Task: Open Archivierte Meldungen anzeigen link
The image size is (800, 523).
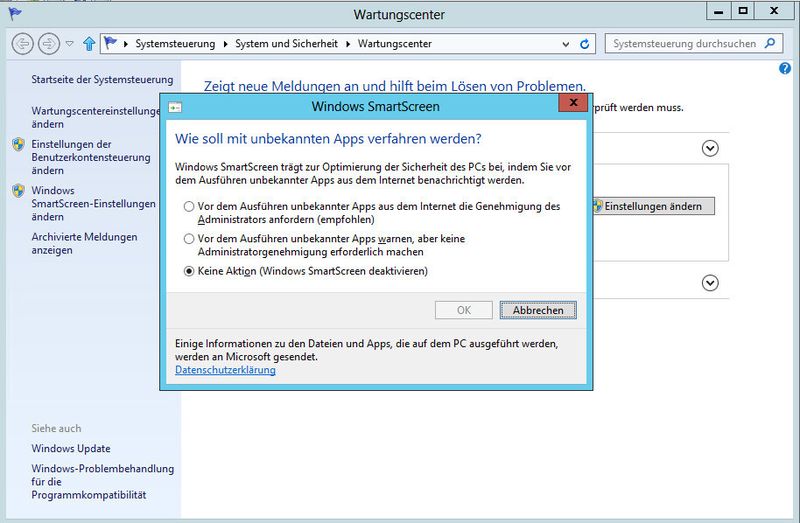Action: pyautogui.click(x=84, y=243)
